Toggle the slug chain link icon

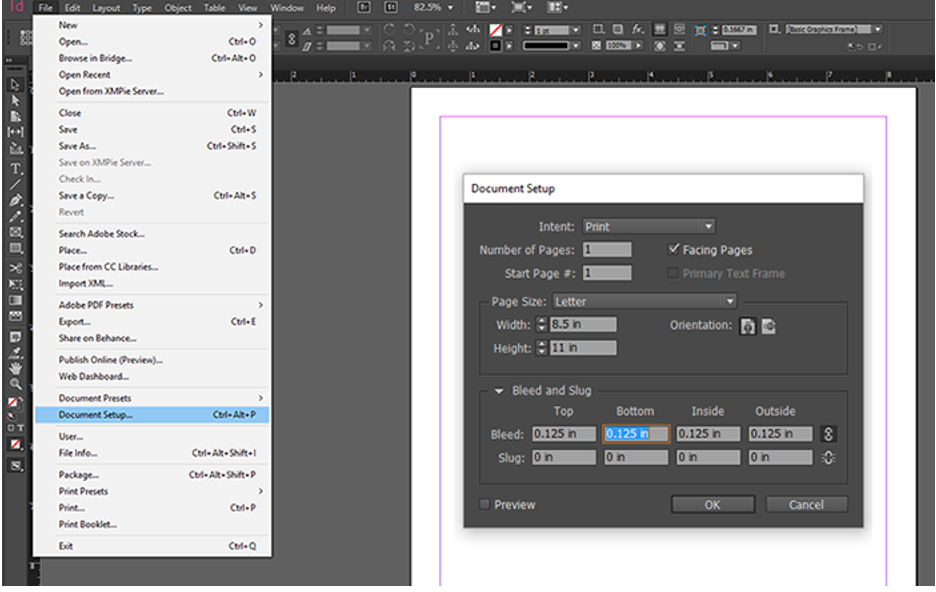[x=828, y=457]
